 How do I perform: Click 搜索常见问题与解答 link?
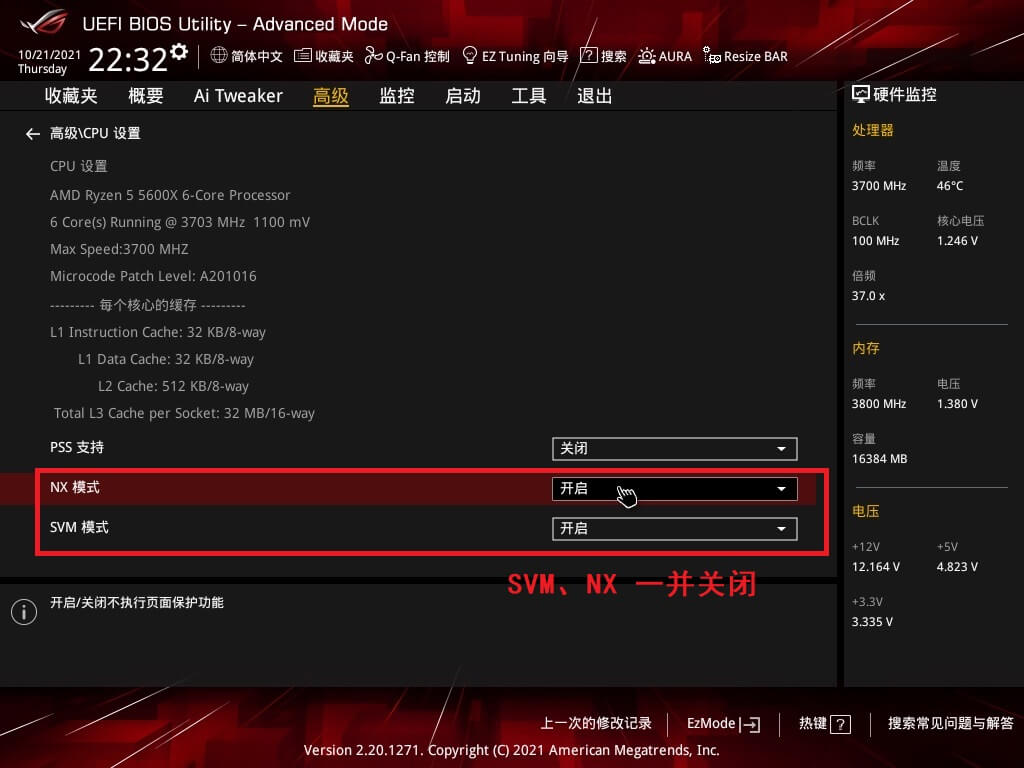[x=950, y=723]
